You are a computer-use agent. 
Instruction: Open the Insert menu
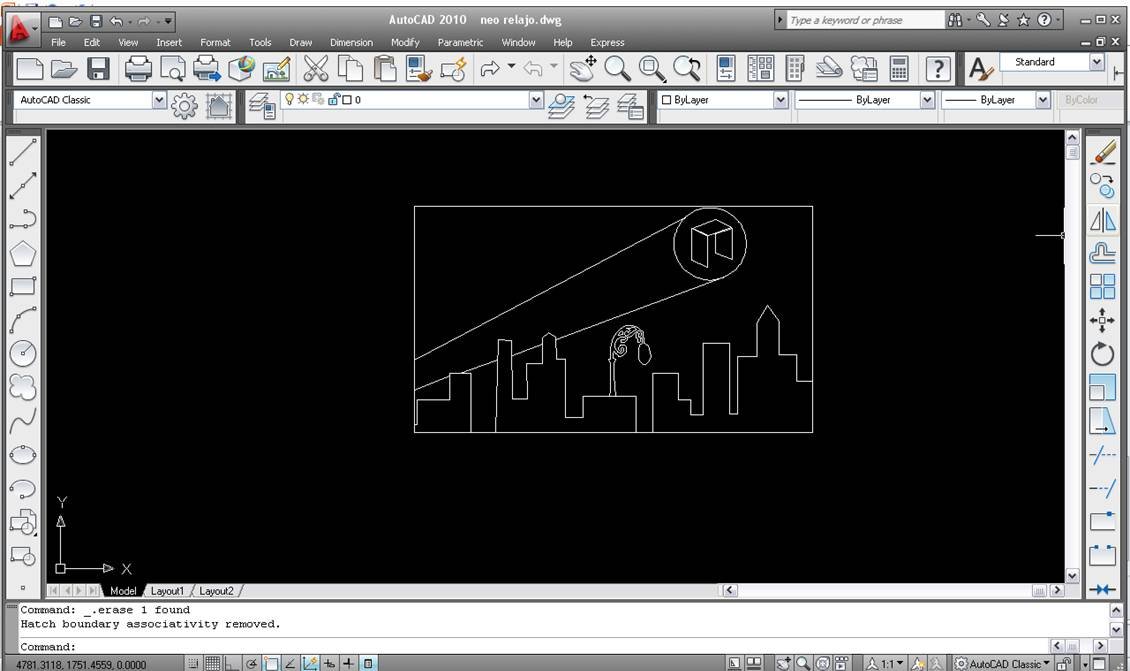[x=169, y=43]
